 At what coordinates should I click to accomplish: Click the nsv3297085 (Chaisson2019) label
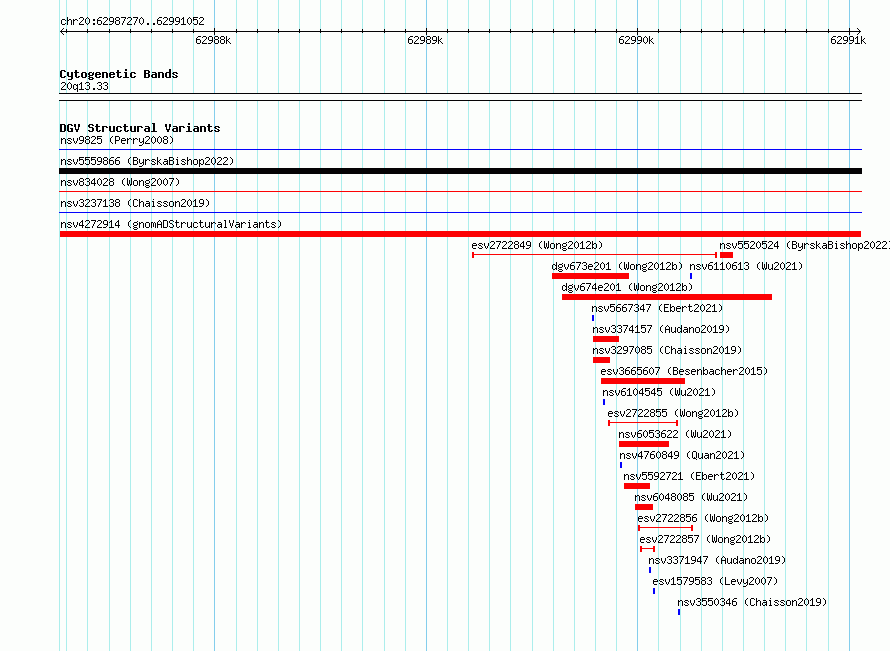point(667,350)
